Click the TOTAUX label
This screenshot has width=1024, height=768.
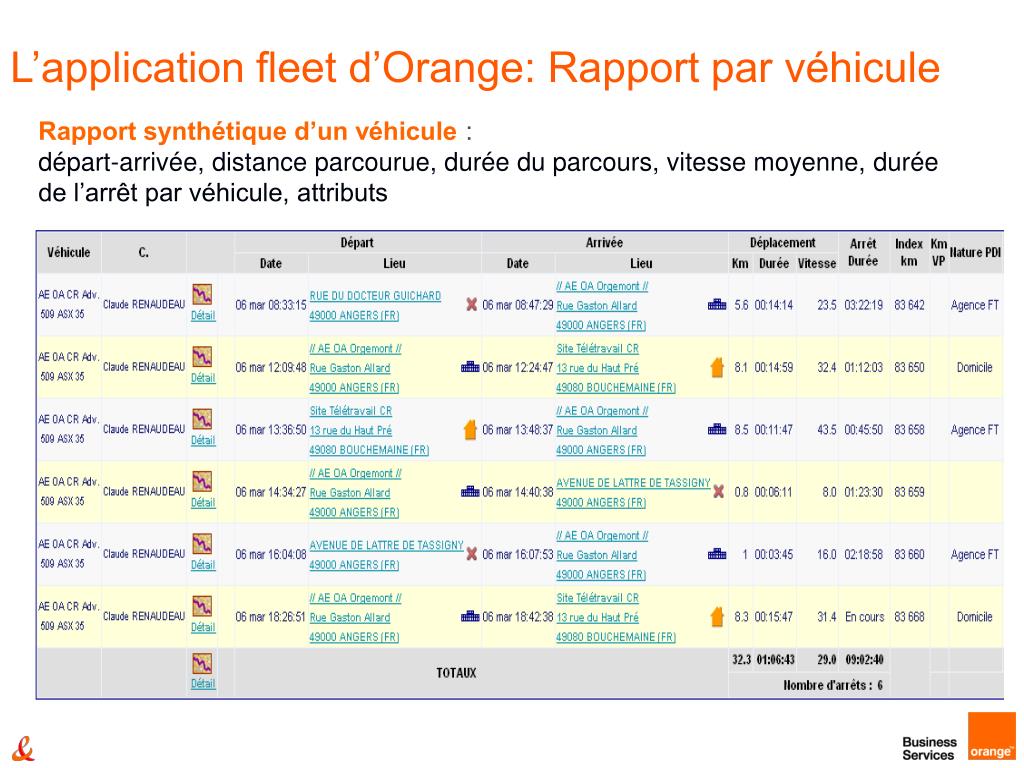[456, 673]
